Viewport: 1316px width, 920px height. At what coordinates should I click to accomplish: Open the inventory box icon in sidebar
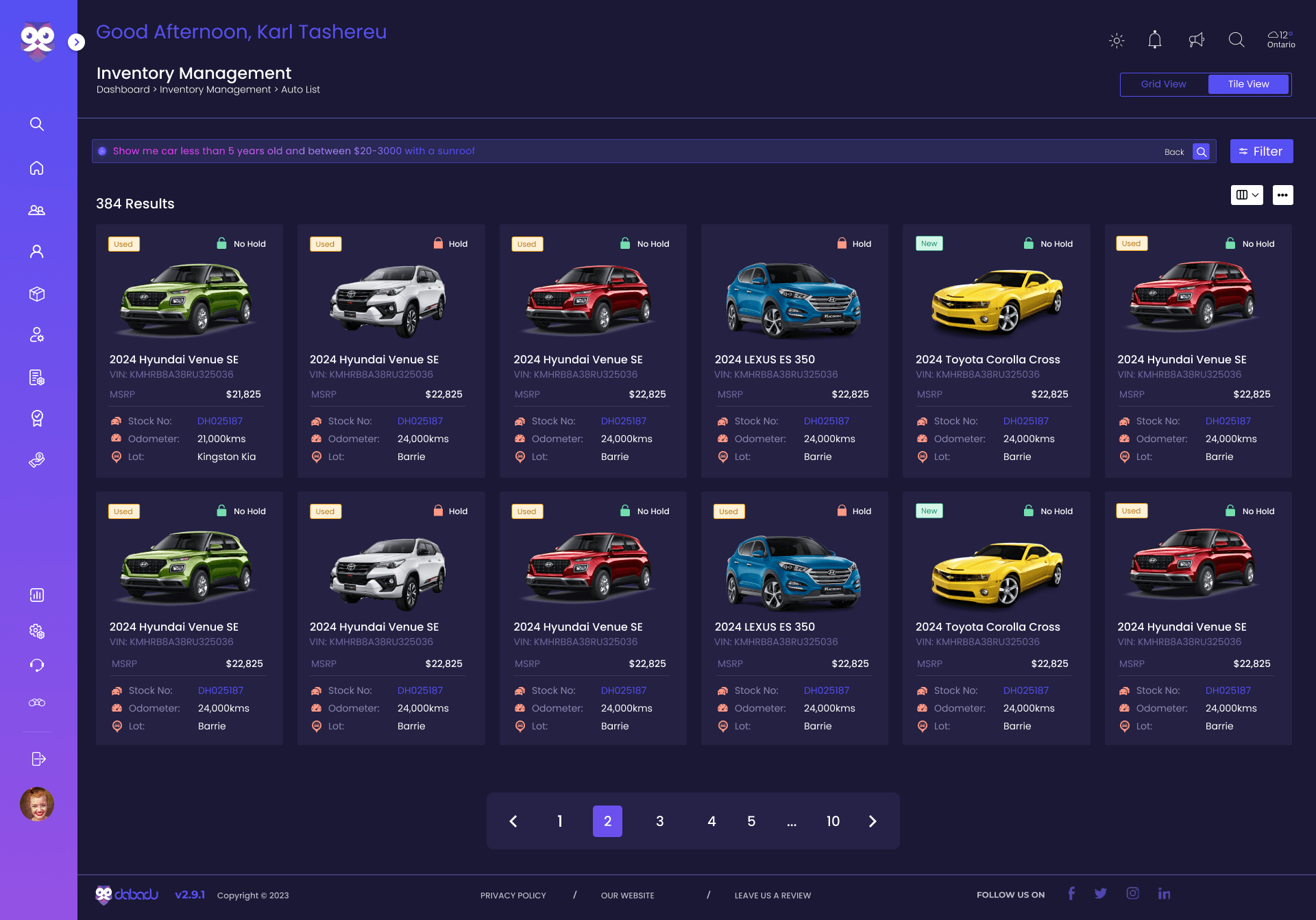[37, 294]
